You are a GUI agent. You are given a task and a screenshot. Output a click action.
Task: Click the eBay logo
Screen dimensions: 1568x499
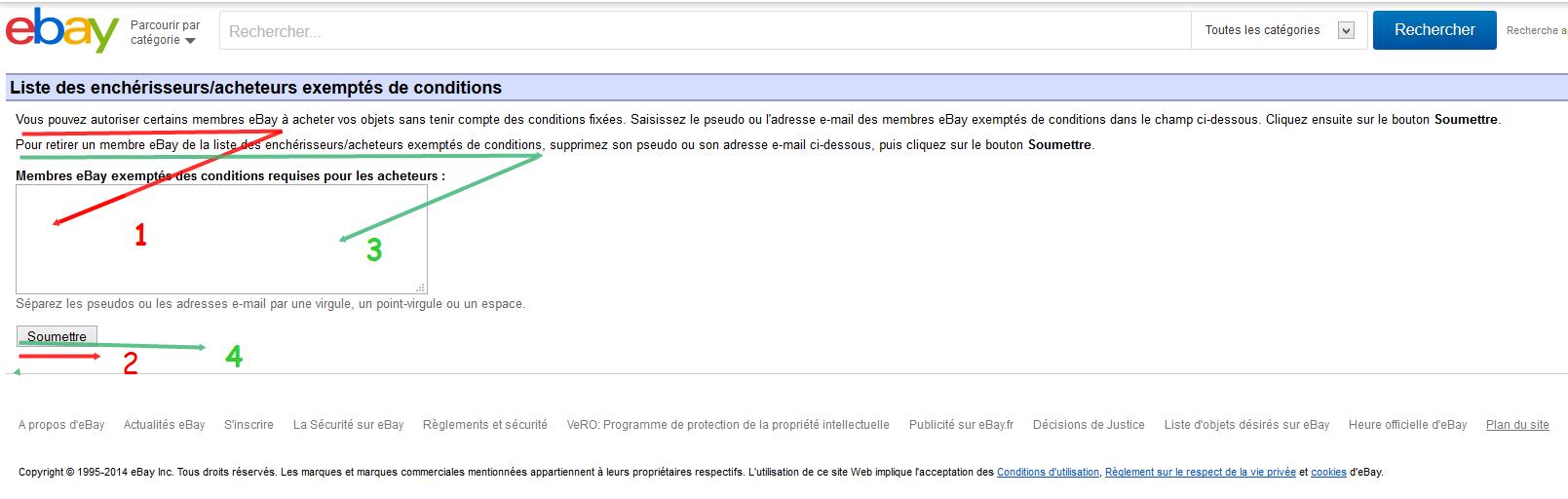(x=62, y=30)
